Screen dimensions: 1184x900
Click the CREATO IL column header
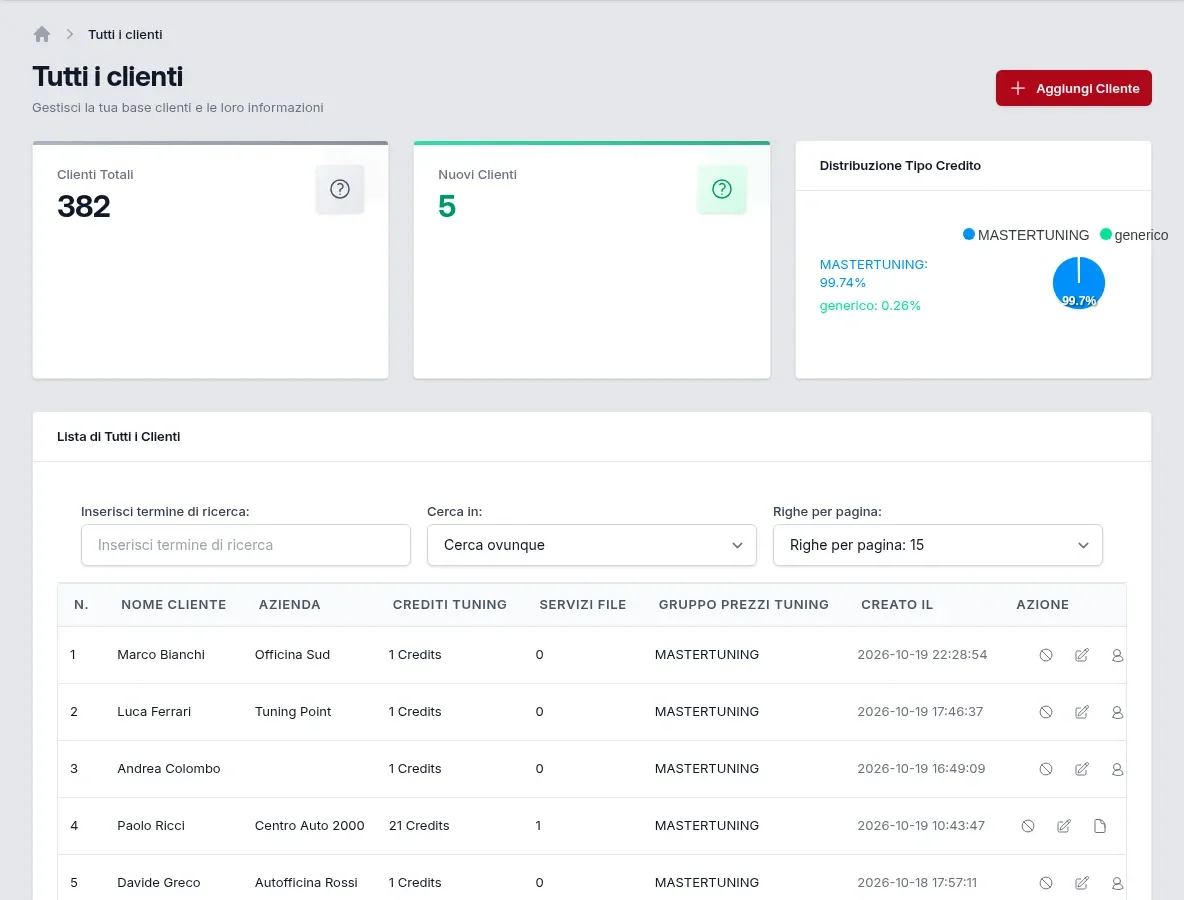[897, 605]
